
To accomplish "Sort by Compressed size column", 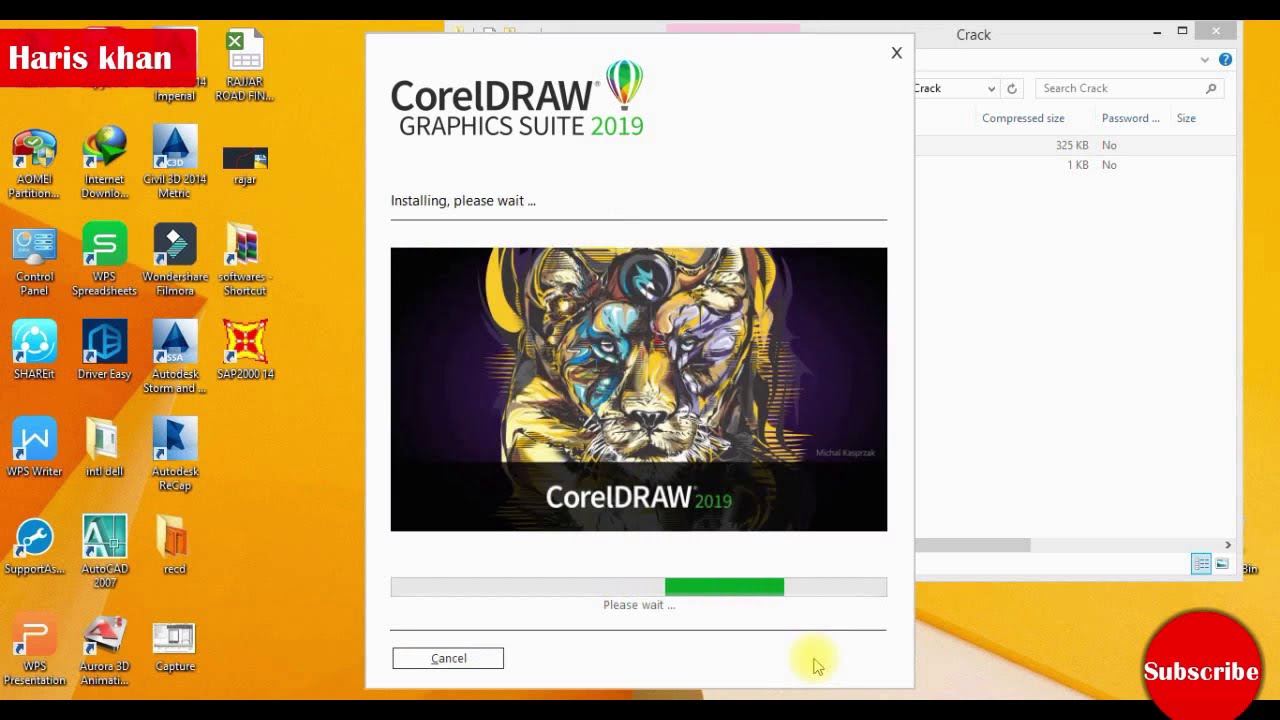I will [x=1023, y=118].
